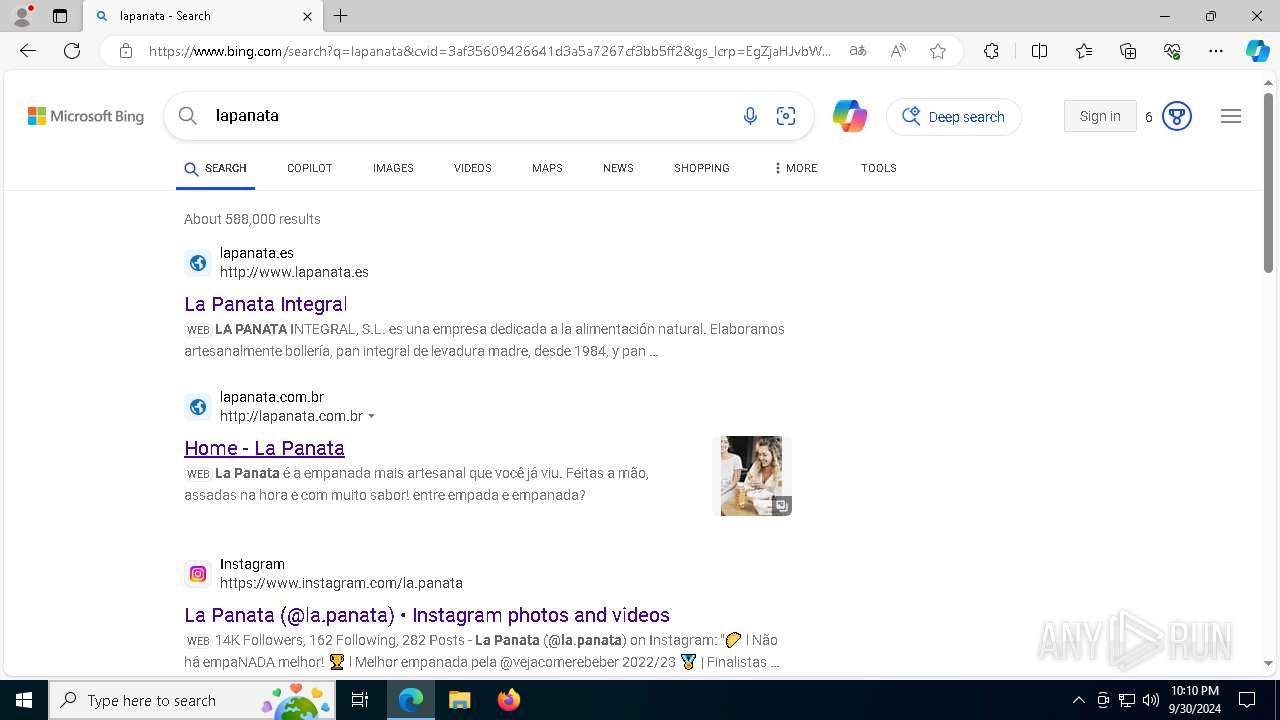1280x720 pixels.
Task: Open File Explorer from taskbar
Action: pyautogui.click(x=459, y=700)
